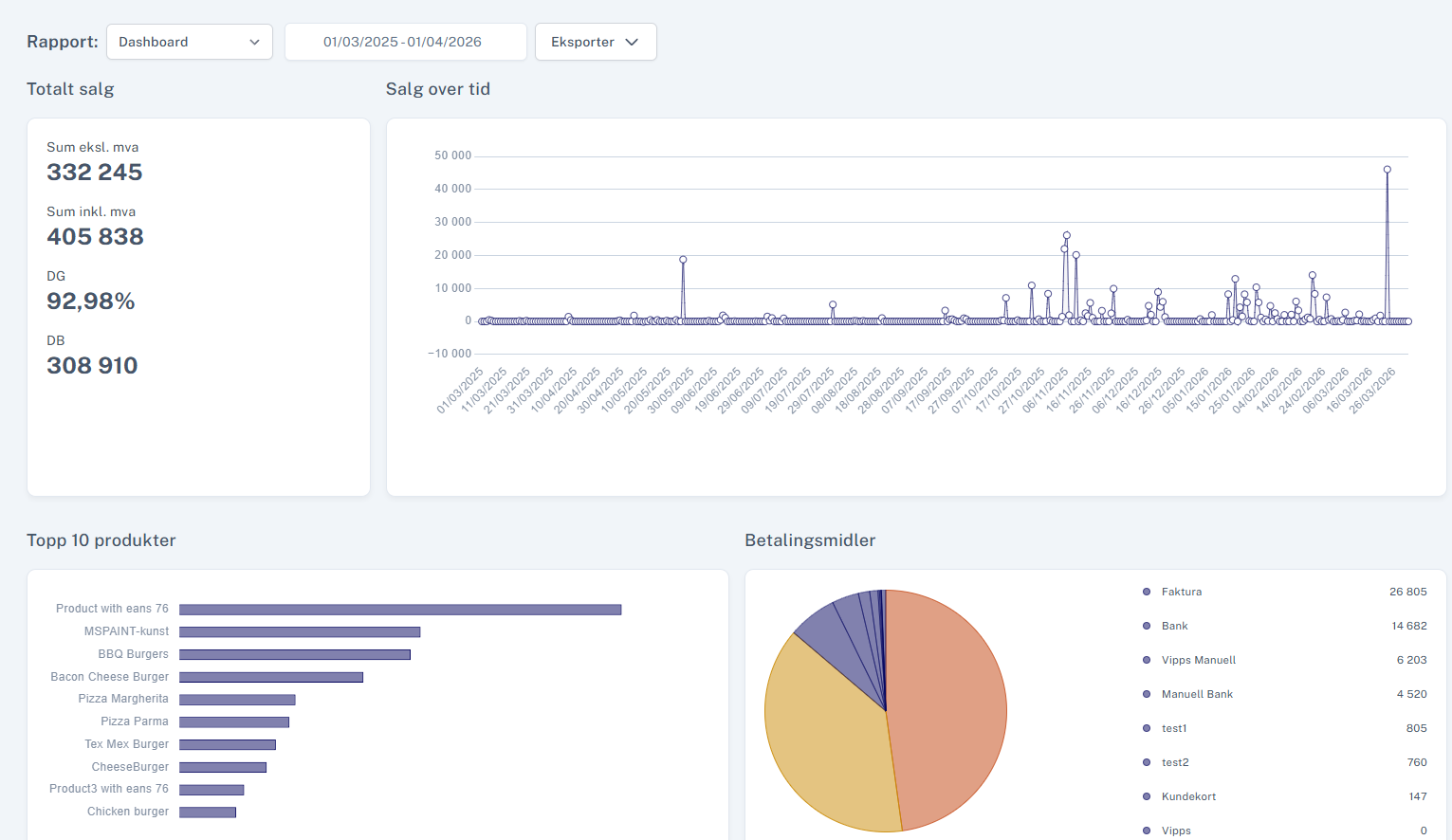Click the Dashboard dropdown chevron arrow

[254, 42]
